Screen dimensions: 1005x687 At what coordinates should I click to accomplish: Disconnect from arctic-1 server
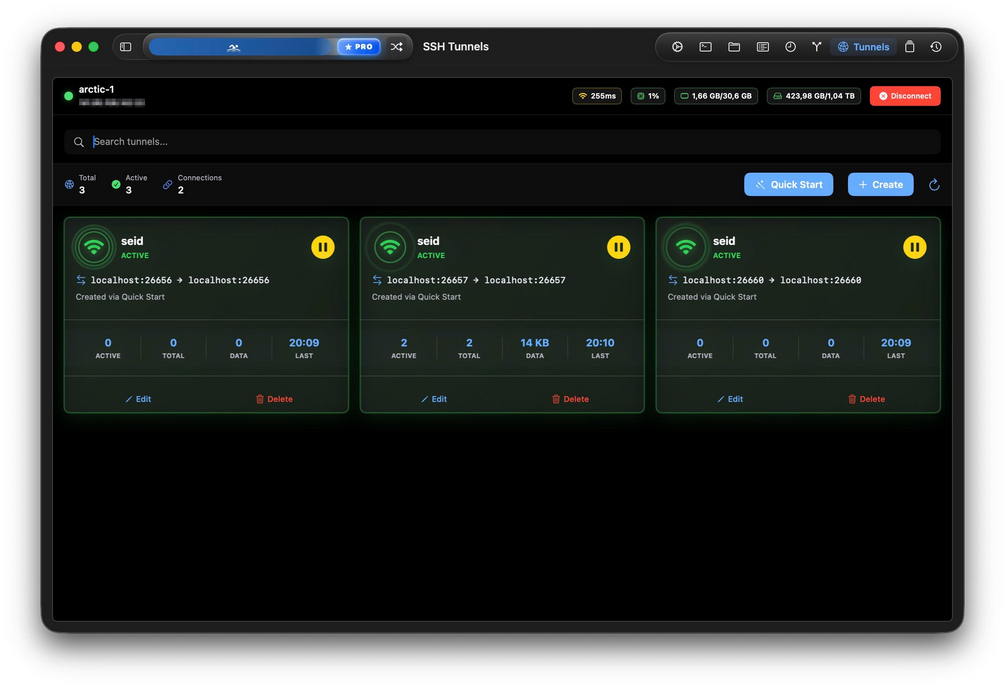coord(905,96)
